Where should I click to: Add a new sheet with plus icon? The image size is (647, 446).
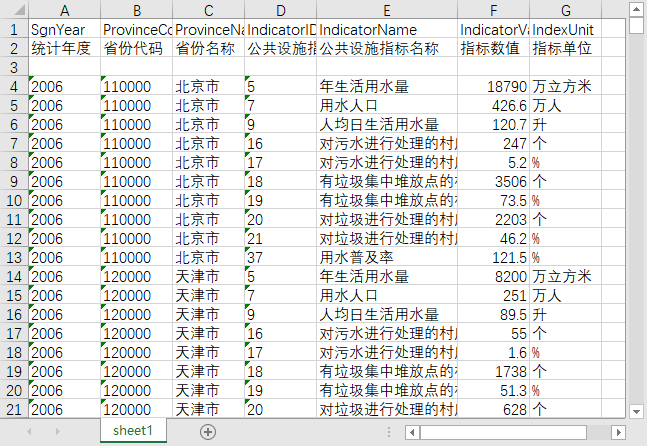coord(208,432)
